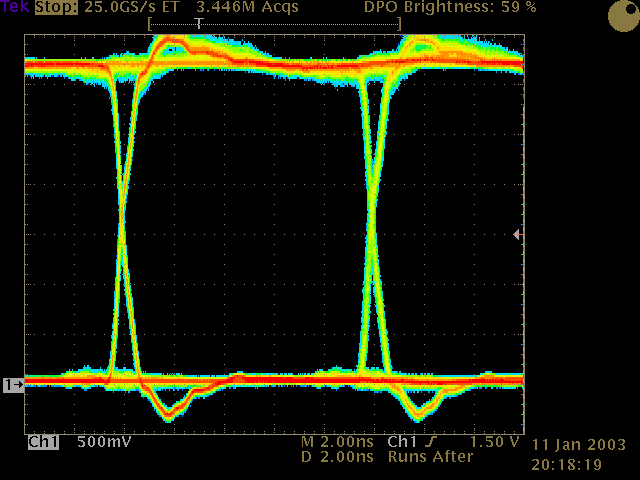Click the 500mV vertical scale readout

[x=104, y=442]
